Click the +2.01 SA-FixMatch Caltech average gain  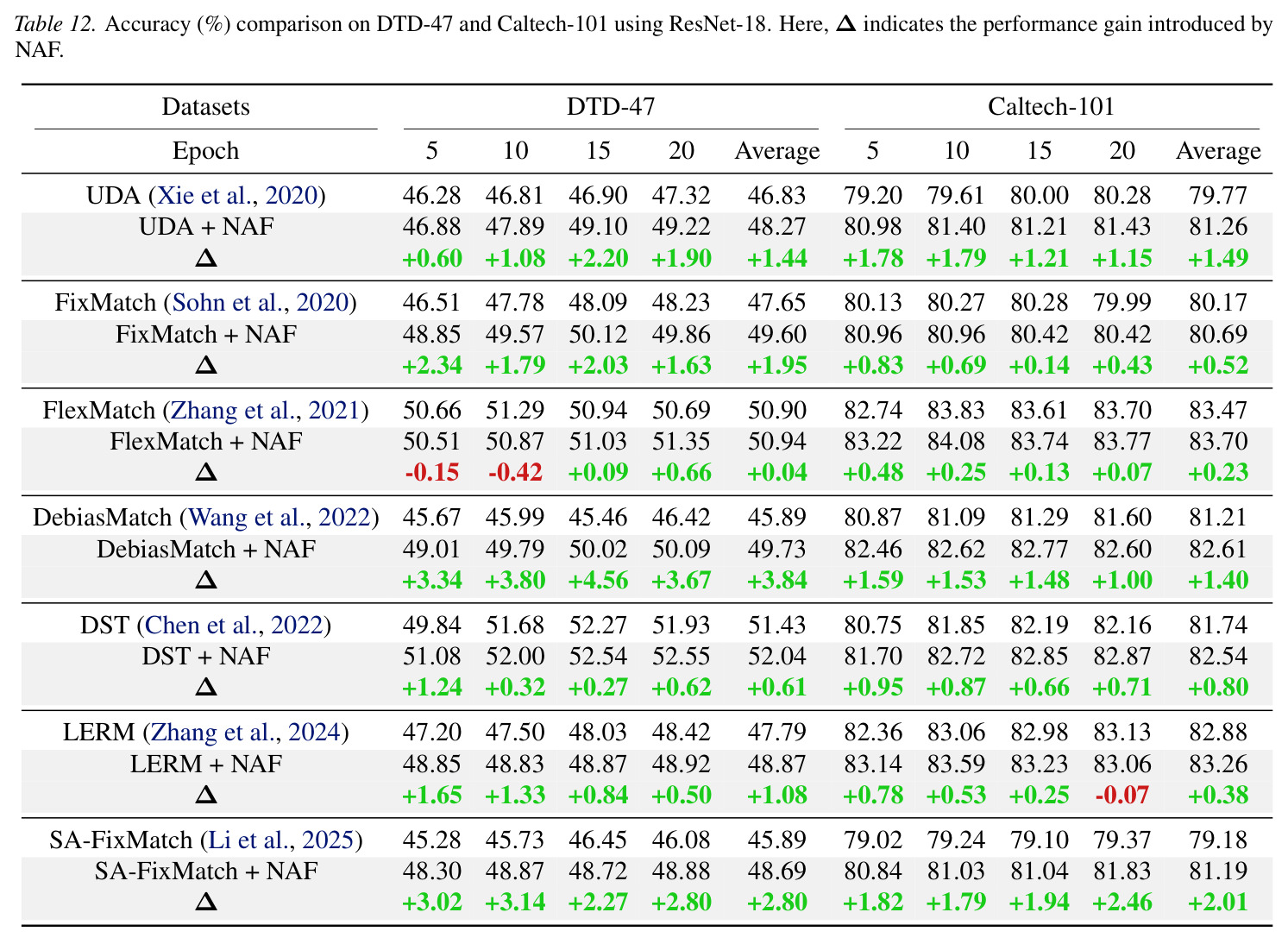(x=1218, y=903)
